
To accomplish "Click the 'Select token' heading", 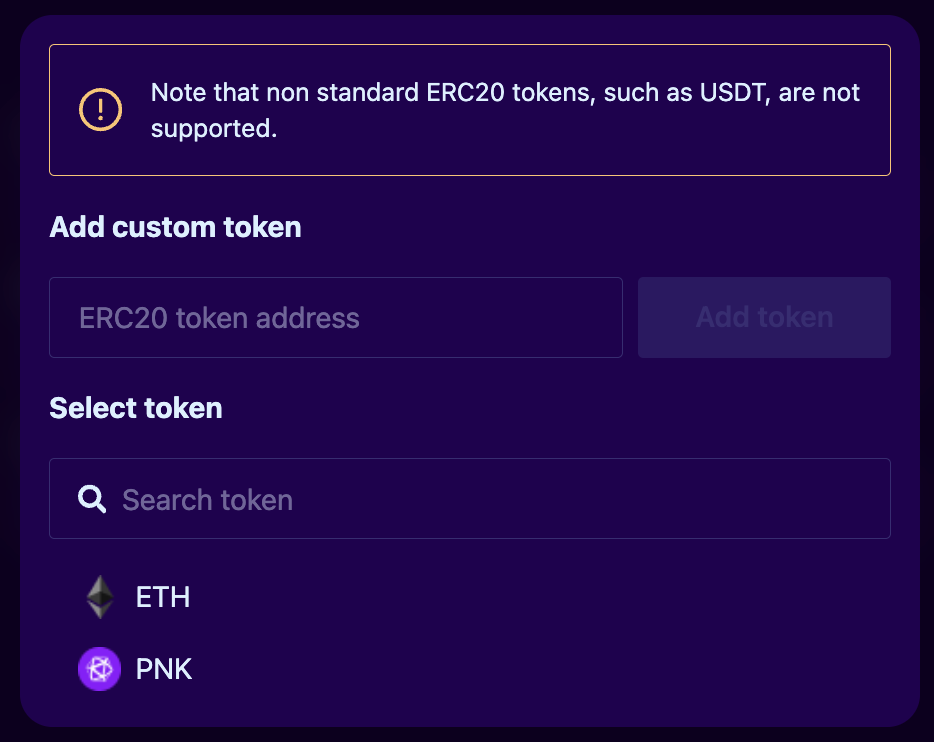I will 136,408.
